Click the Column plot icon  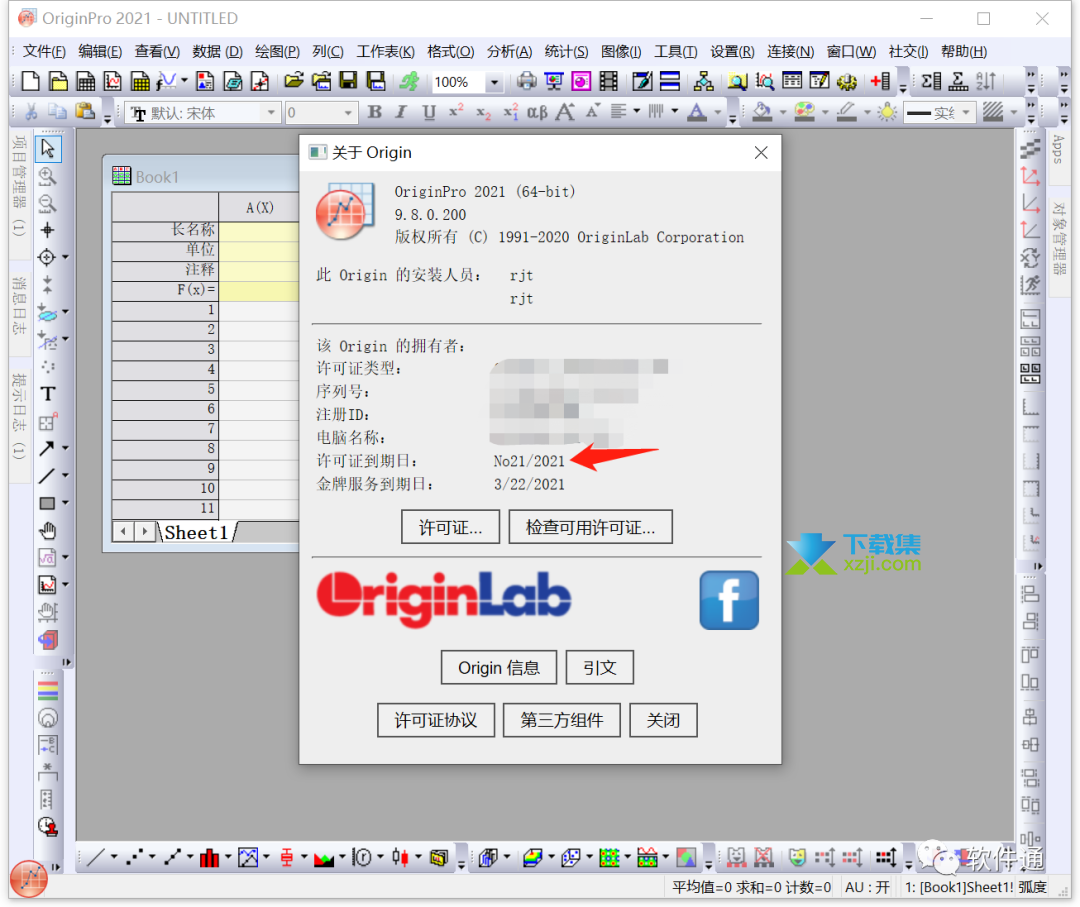click(209, 857)
